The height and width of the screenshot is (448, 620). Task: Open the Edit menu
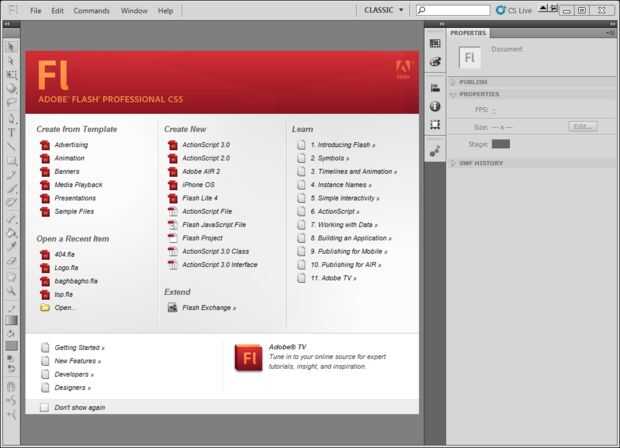(57, 11)
